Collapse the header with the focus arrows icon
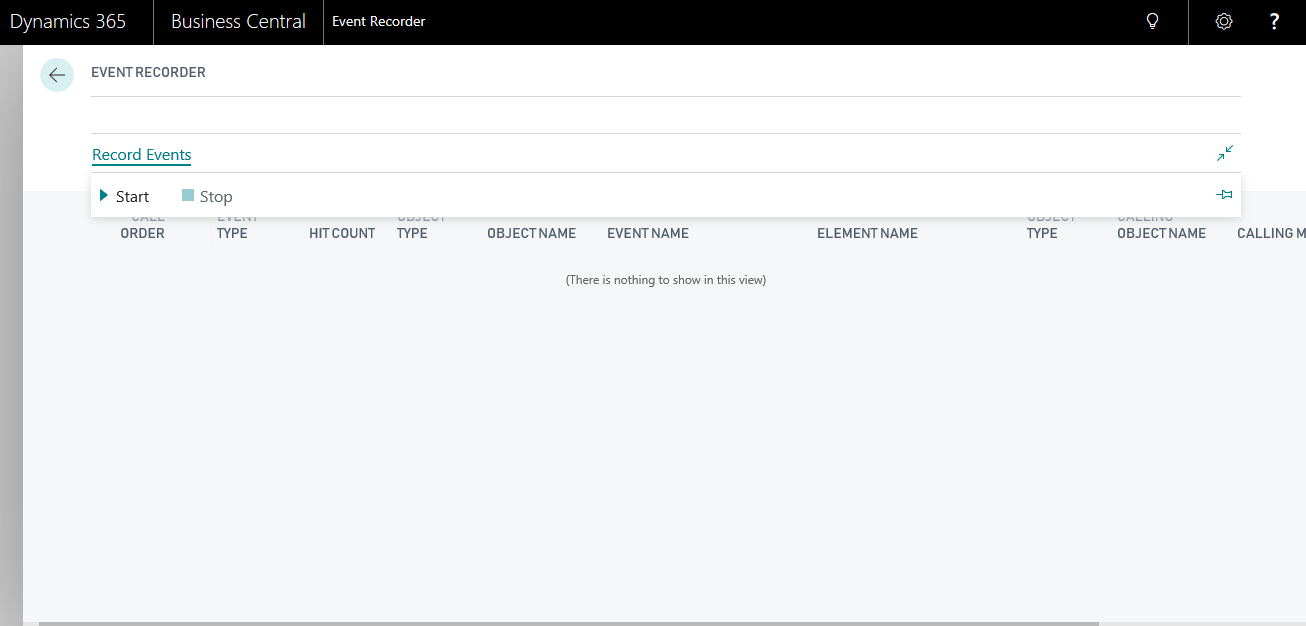 point(1224,153)
